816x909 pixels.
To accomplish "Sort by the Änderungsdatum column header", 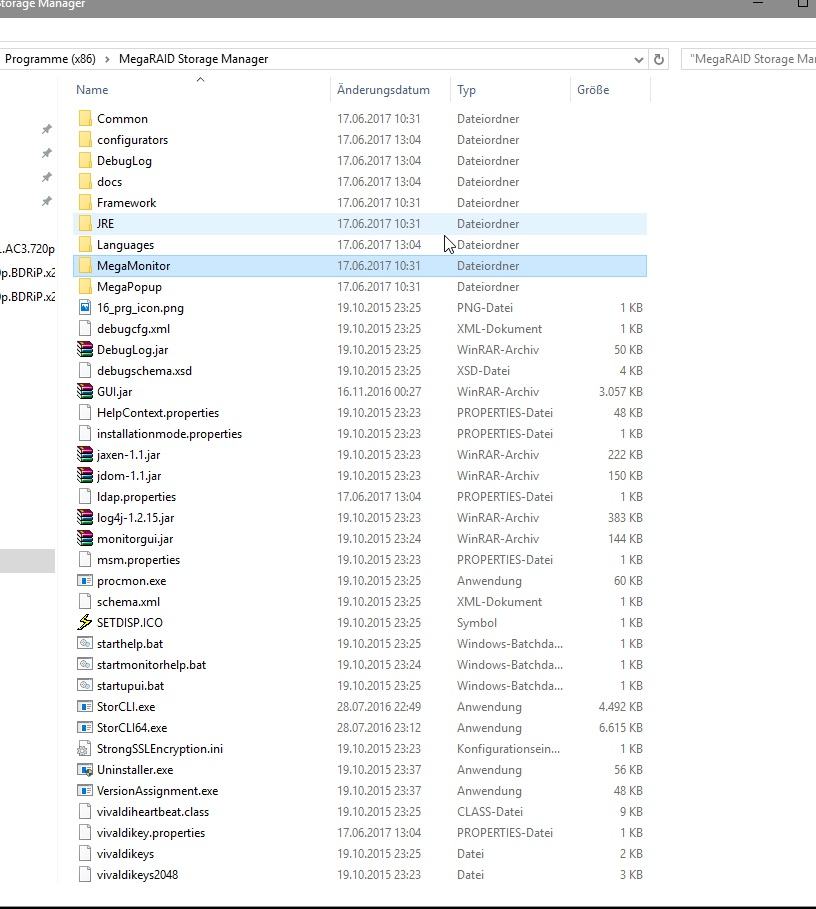I will [x=390, y=90].
